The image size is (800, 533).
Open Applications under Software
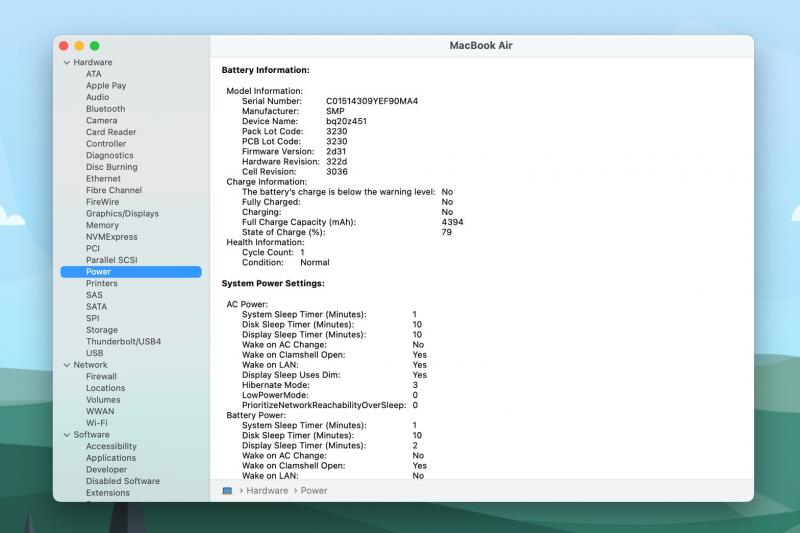point(111,458)
